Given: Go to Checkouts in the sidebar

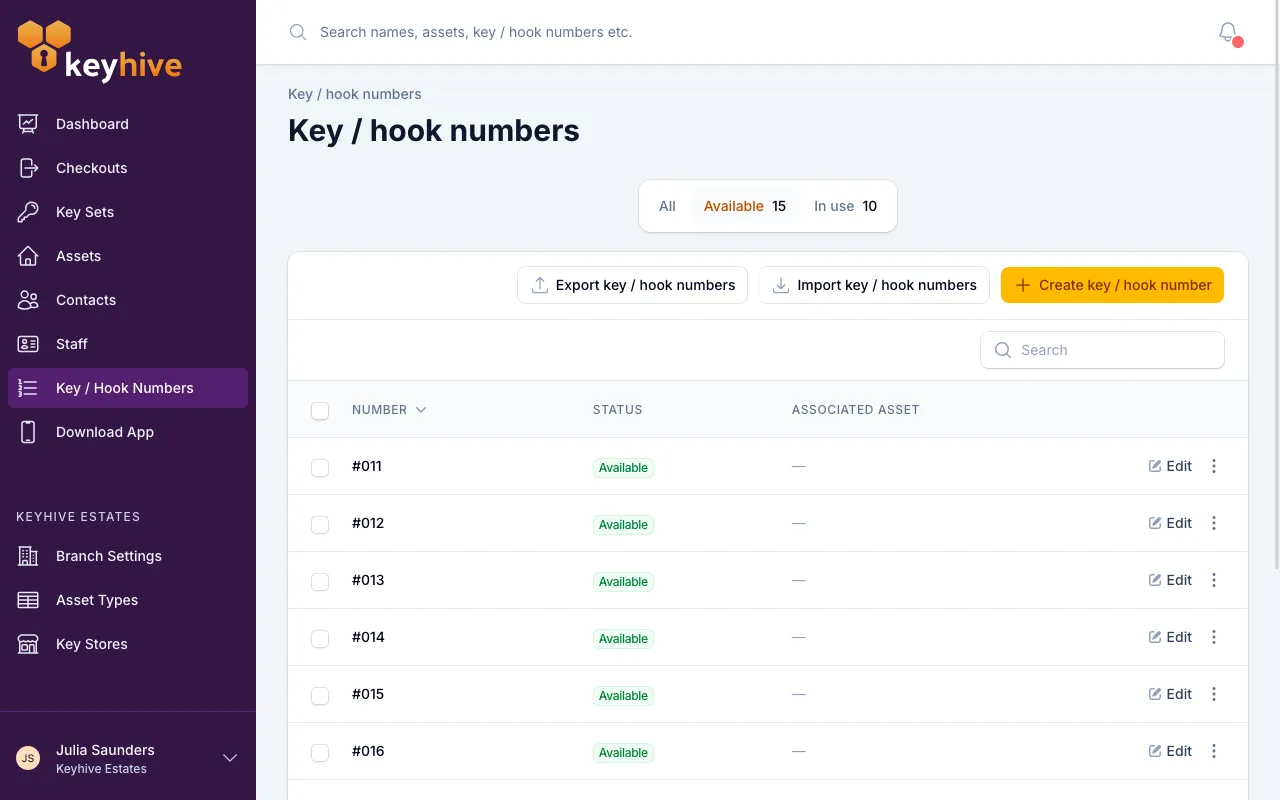Looking at the screenshot, I should (128, 168).
